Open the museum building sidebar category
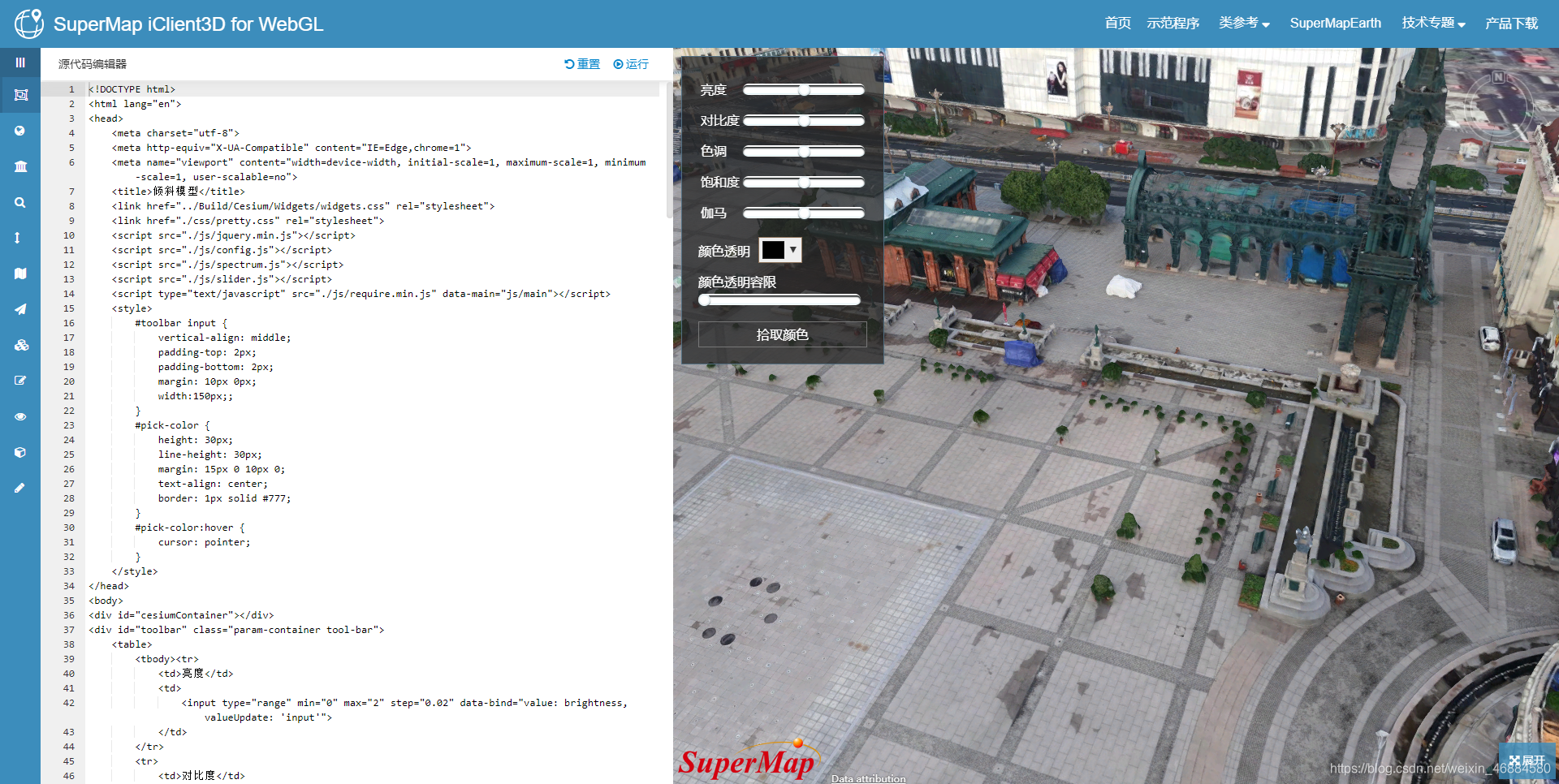This screenshot has width=1559, height=784. 20,166
